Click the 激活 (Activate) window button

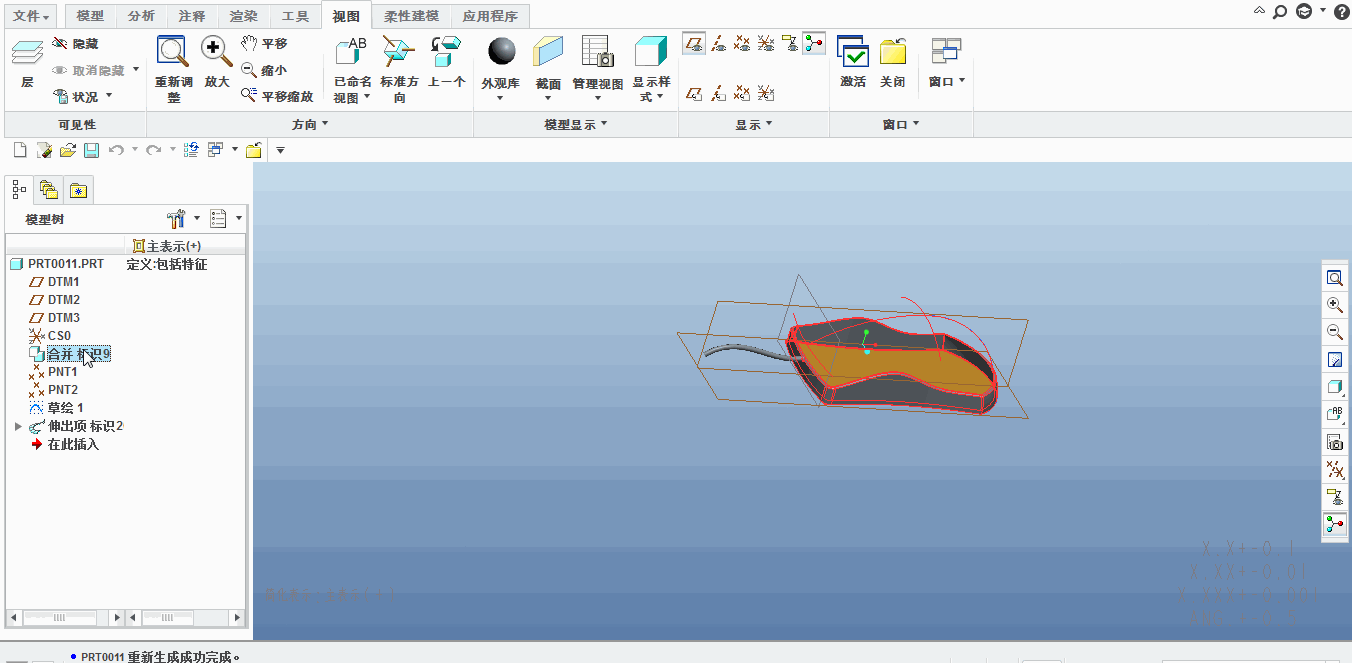pos(853,62)
